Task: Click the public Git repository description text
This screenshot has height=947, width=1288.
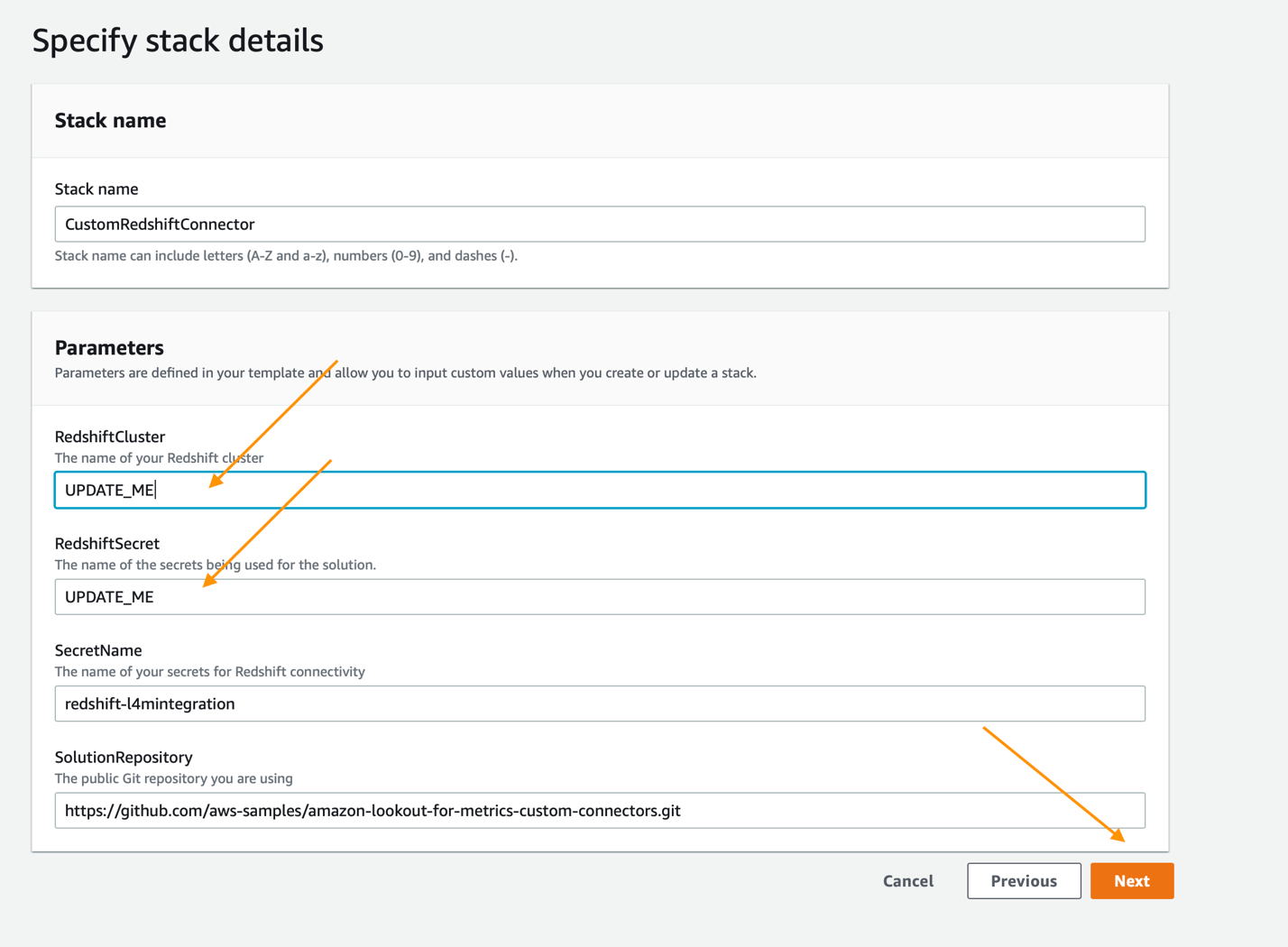Action: 174,778
